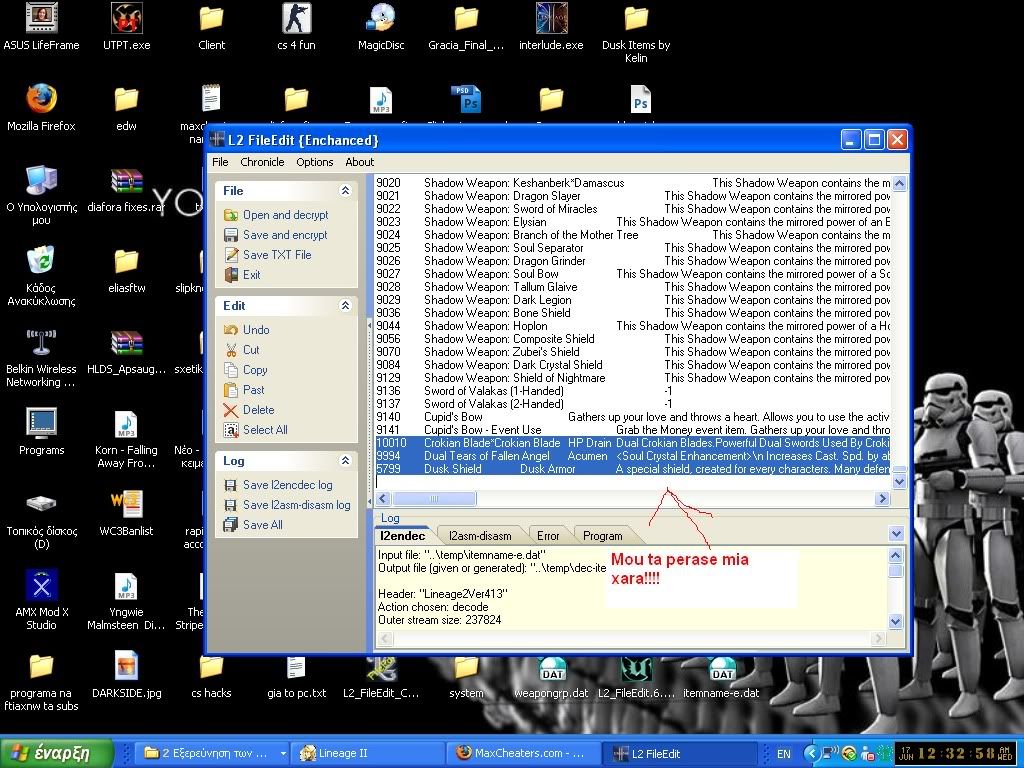Click the Save All log link
The width and height of the screenshot is (1024, 768).
262,525
